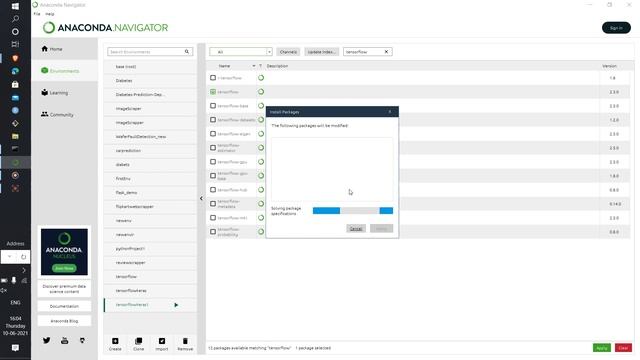Open the Anaconda Twitter link icon

(47, 340)
